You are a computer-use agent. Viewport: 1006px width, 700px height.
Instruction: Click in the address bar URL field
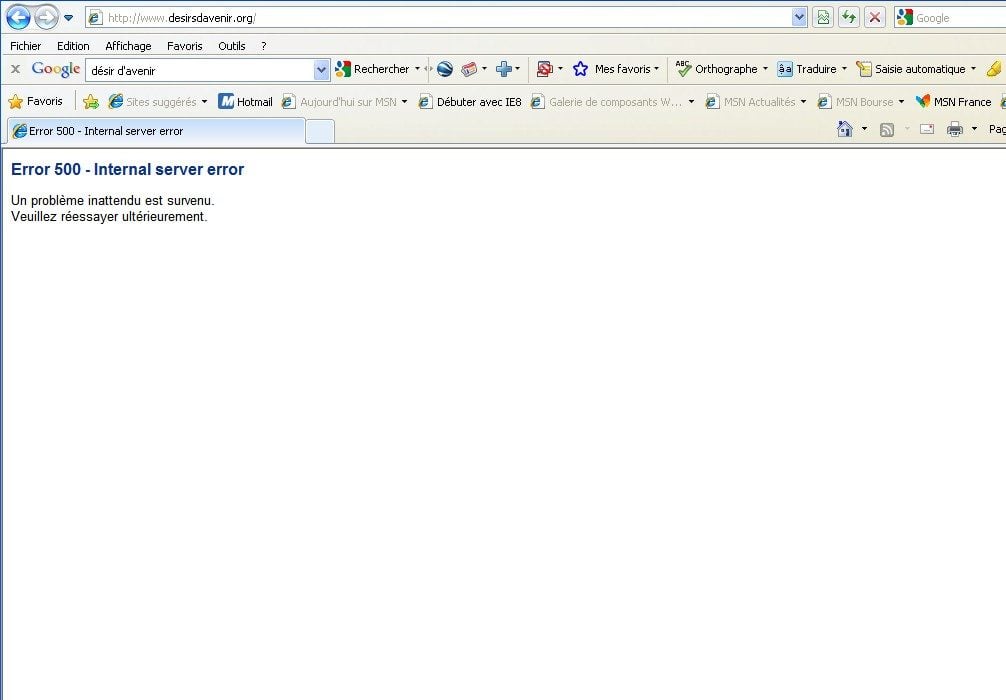click(440, 17)
